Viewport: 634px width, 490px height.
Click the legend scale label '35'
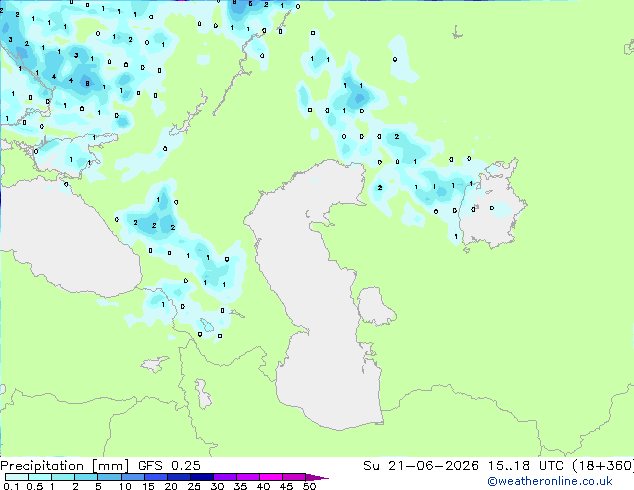point(240,486)
